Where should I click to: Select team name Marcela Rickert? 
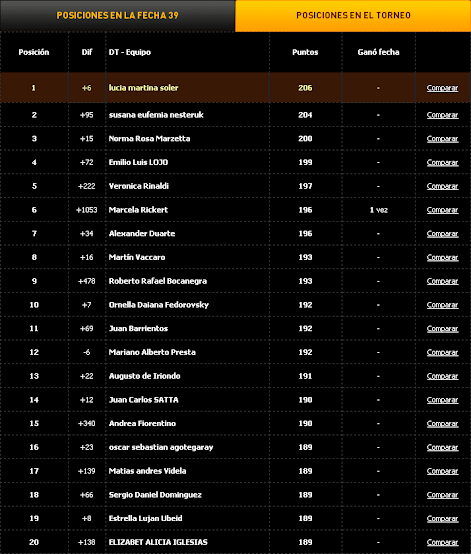(x=138, y=210)
